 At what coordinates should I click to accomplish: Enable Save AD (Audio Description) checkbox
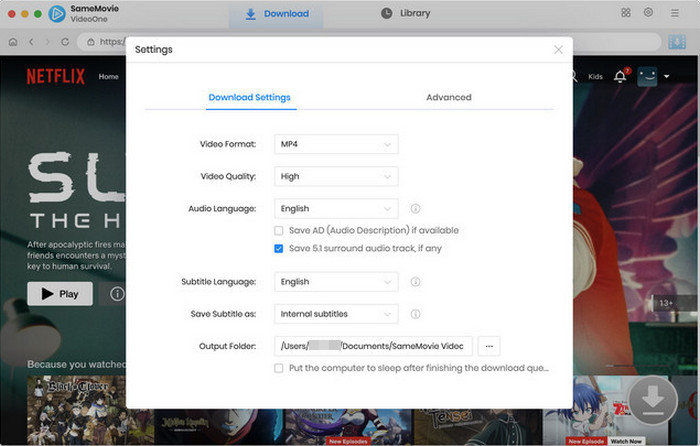click(279, 230)
